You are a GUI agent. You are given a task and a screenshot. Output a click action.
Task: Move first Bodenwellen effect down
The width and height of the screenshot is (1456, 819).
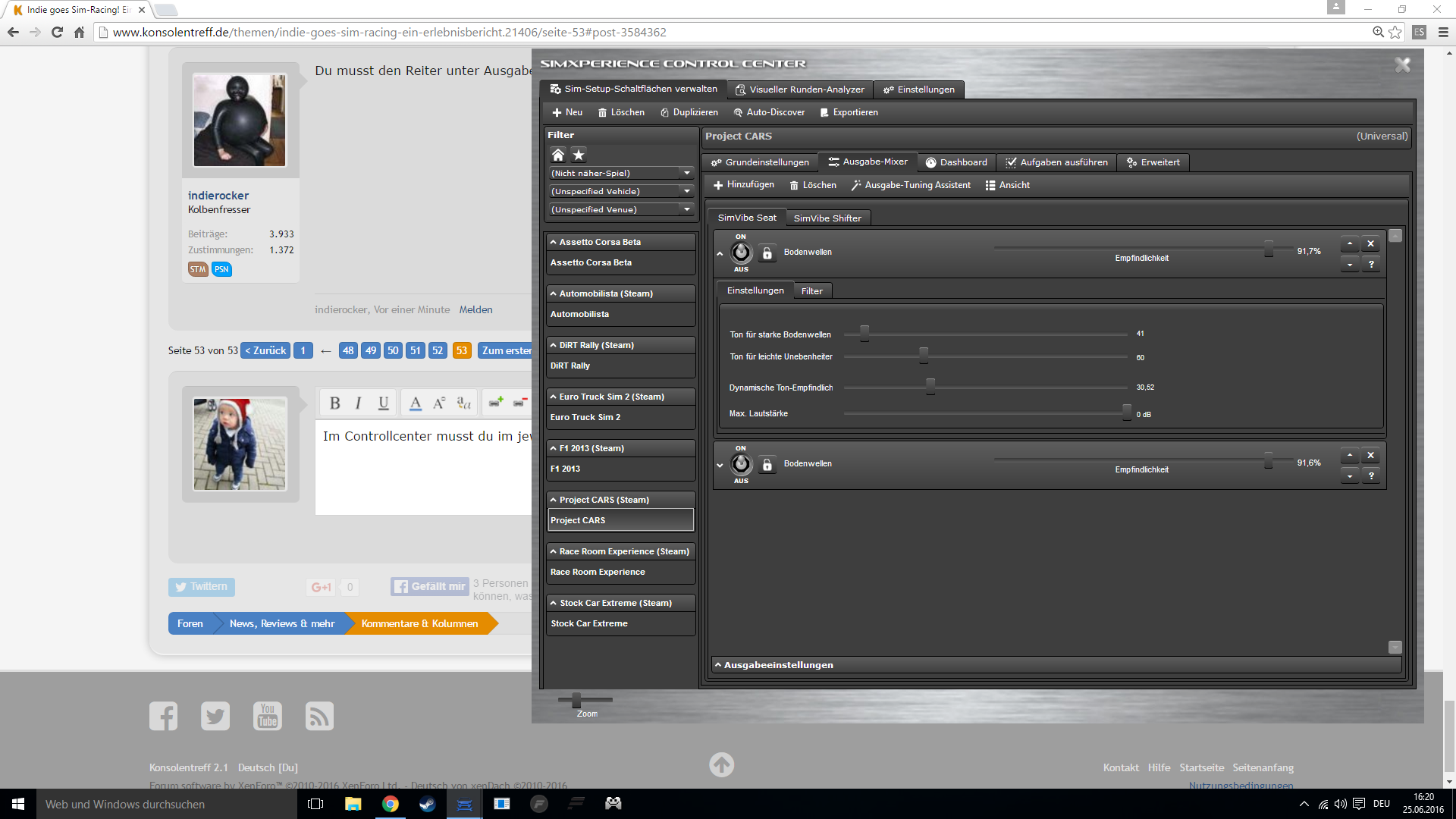click(1350, 264)
